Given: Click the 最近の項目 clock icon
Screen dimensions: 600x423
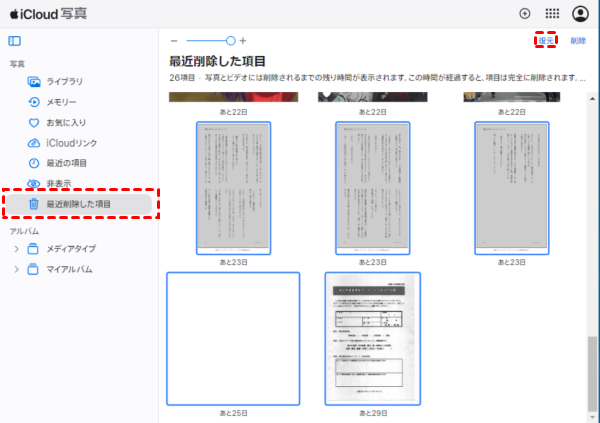Looking at the screenshot, I should [x=34, y=163].
